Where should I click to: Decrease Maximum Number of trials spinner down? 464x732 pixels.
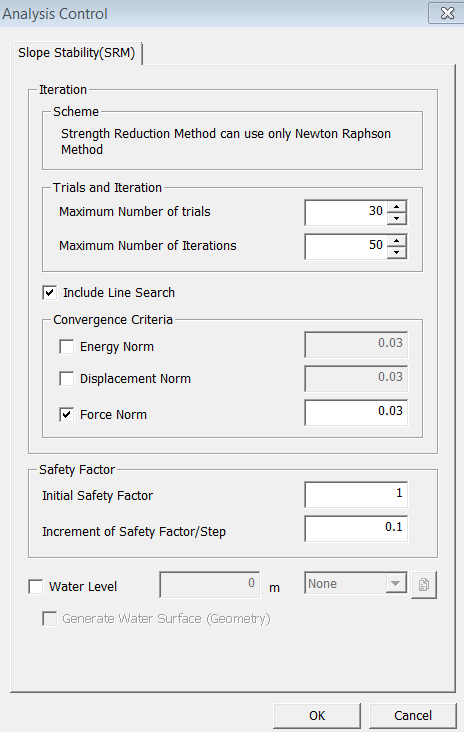tap(397, 218)
